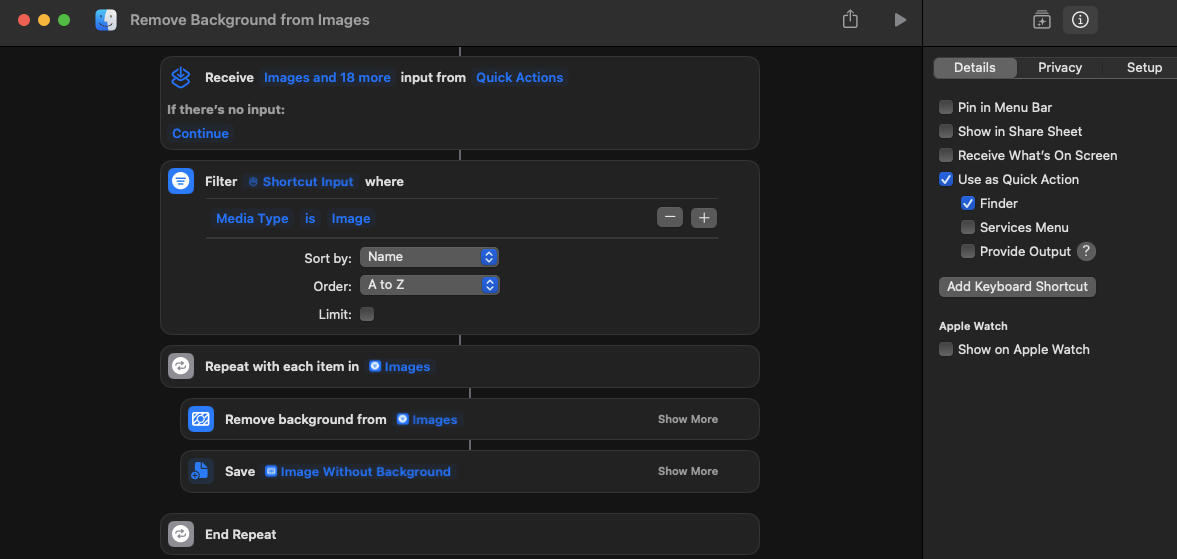Add a new filter condition
The image size is (1177, 559).
(x=704, y=217)
